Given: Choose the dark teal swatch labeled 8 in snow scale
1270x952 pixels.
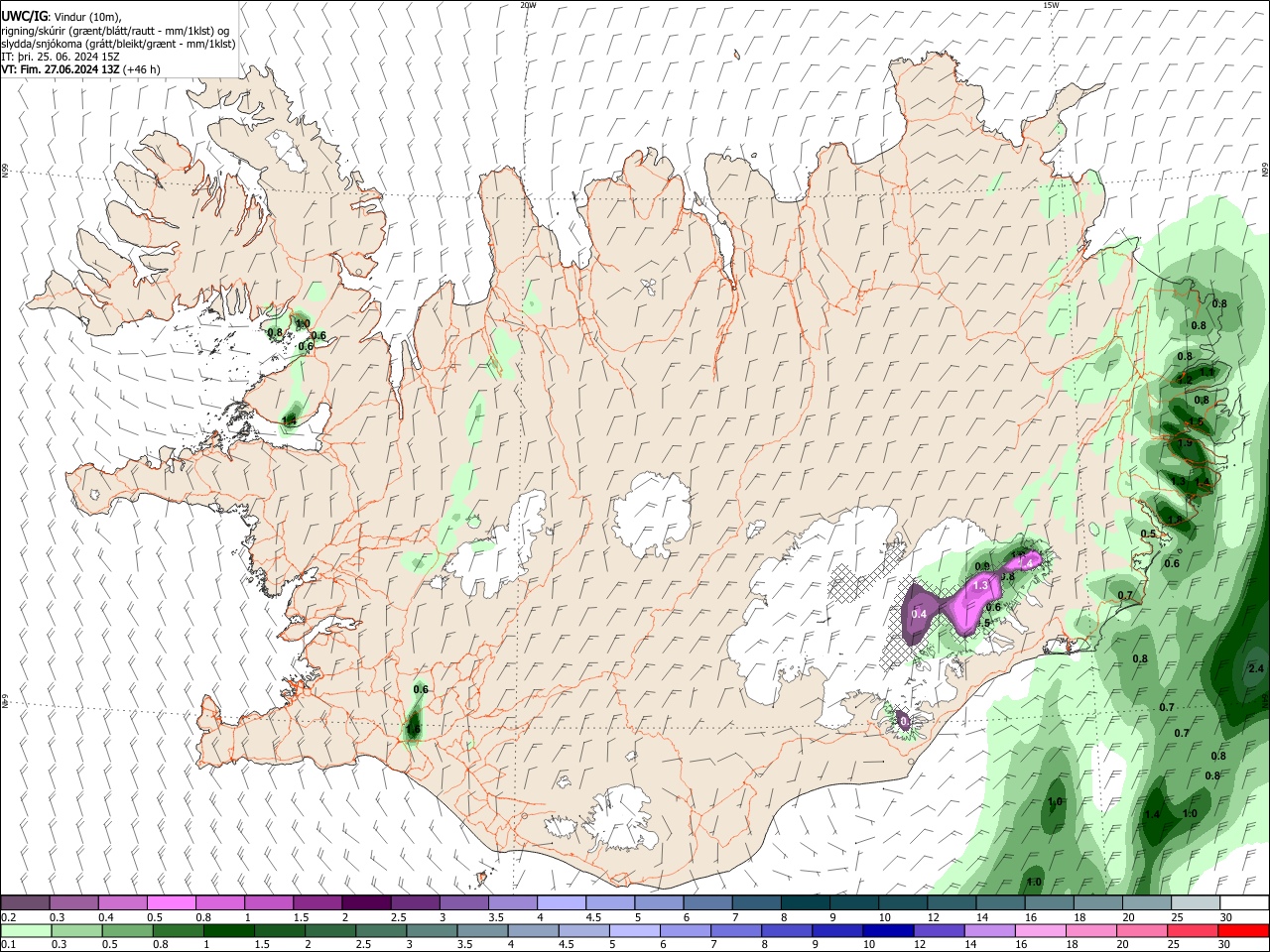Looking at the screenshot, I should (x=804, y=902).
